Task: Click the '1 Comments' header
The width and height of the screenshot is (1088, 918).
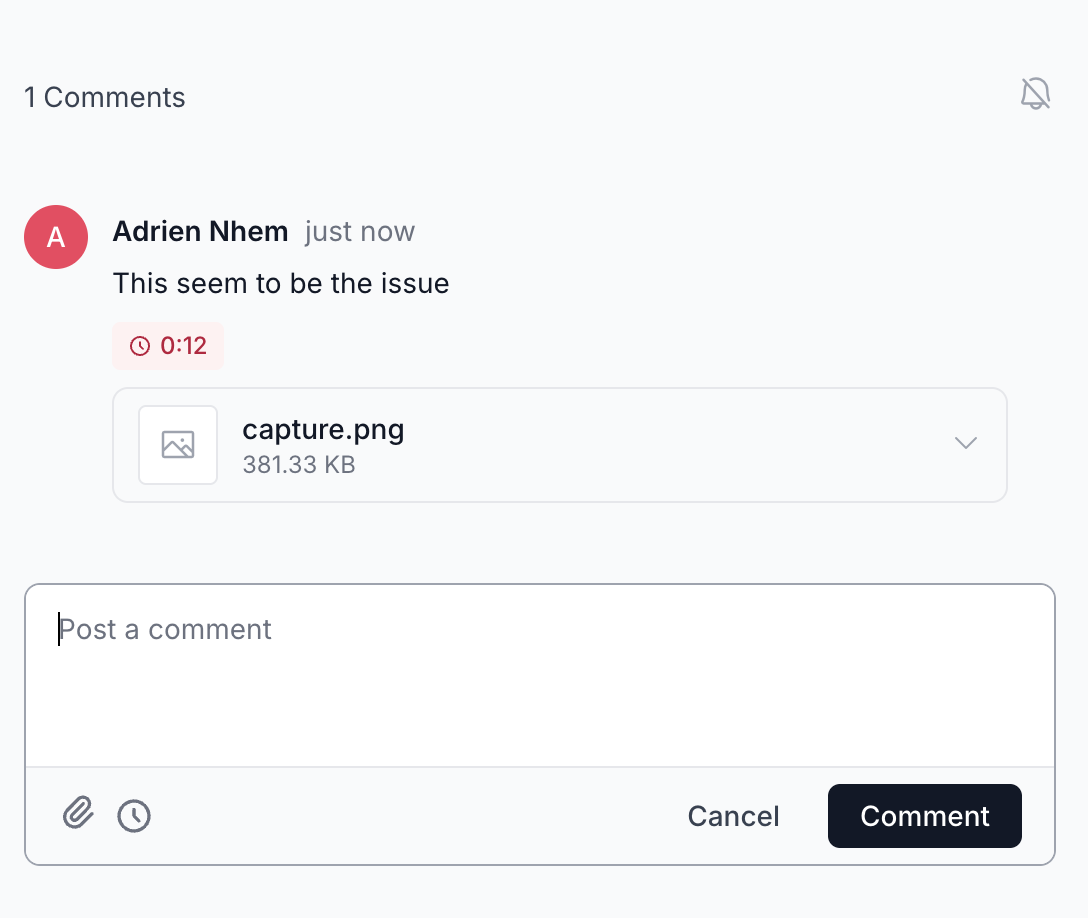Action: (105, 97)
